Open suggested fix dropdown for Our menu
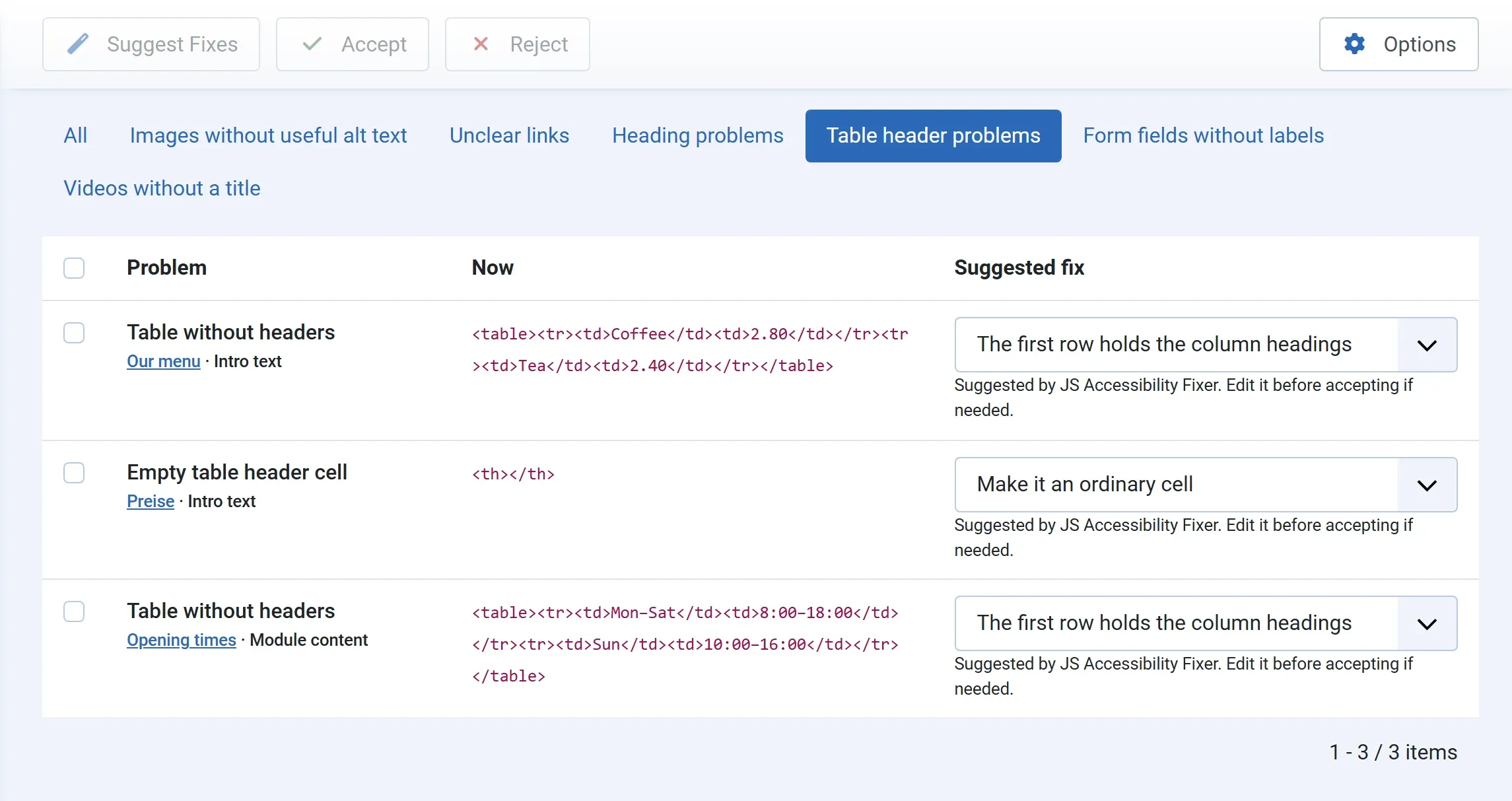Screen dimensions: 1512x801 coord(1206,345)
